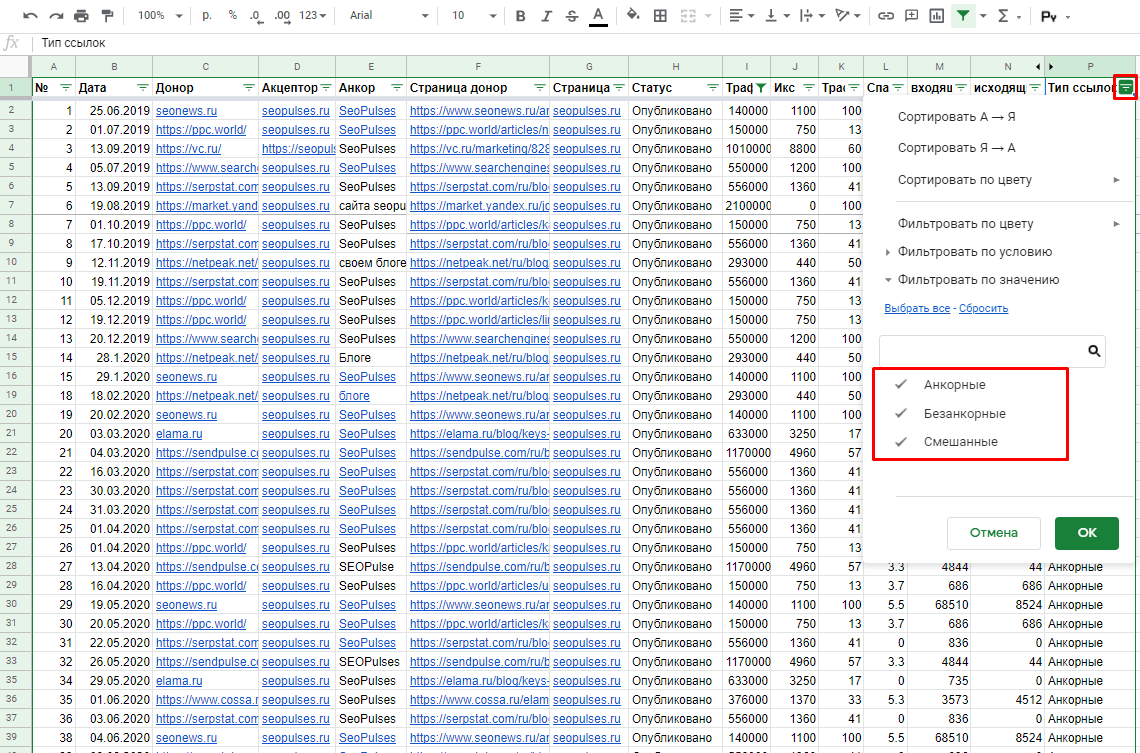The image size is (1140, 753).
Task: Click the search magnifier icon
Action: (1094, 351)
